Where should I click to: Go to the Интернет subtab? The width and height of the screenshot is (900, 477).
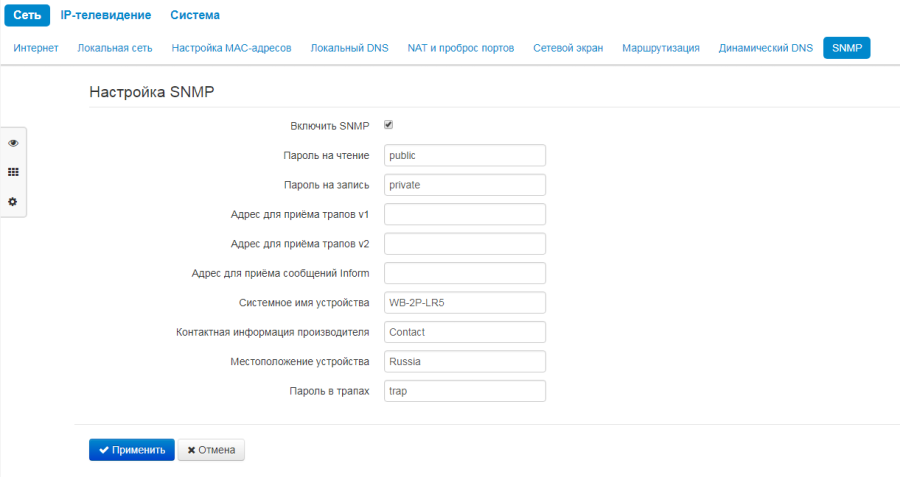(x=36, y=48)
